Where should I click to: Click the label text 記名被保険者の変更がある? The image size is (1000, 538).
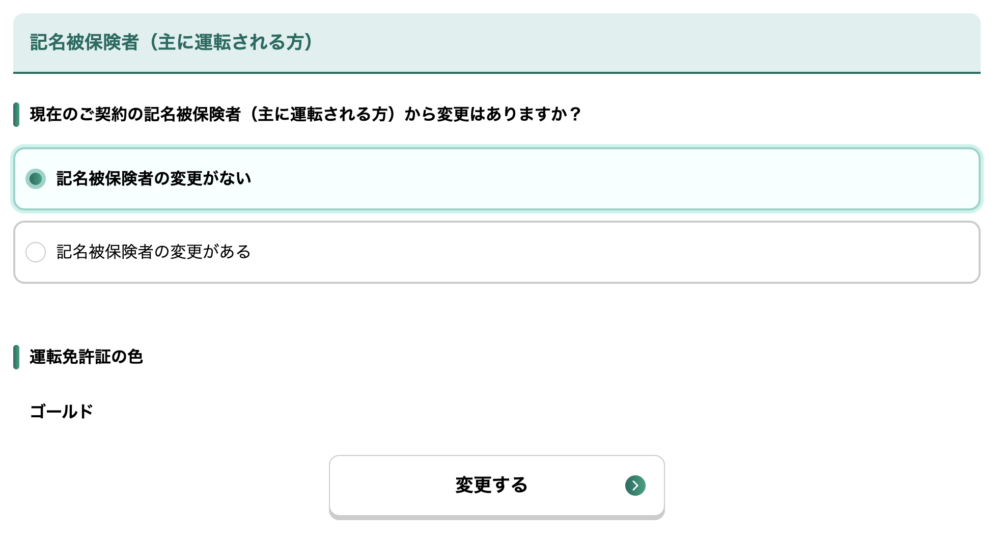pyautogui.click(x=154, y=252)
